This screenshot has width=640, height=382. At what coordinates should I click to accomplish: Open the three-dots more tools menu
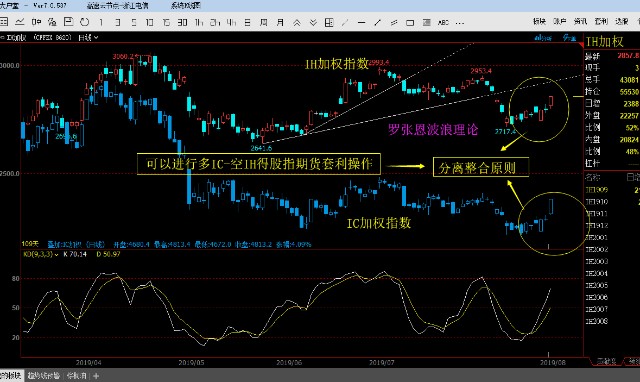pos(460,23)
